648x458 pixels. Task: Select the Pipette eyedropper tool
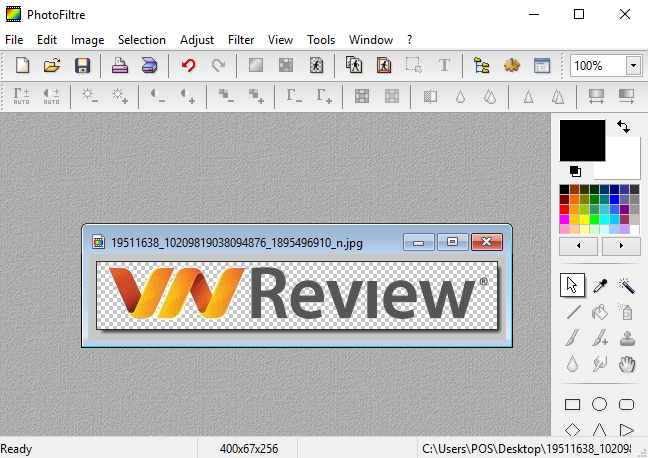[x=600, y=286]
